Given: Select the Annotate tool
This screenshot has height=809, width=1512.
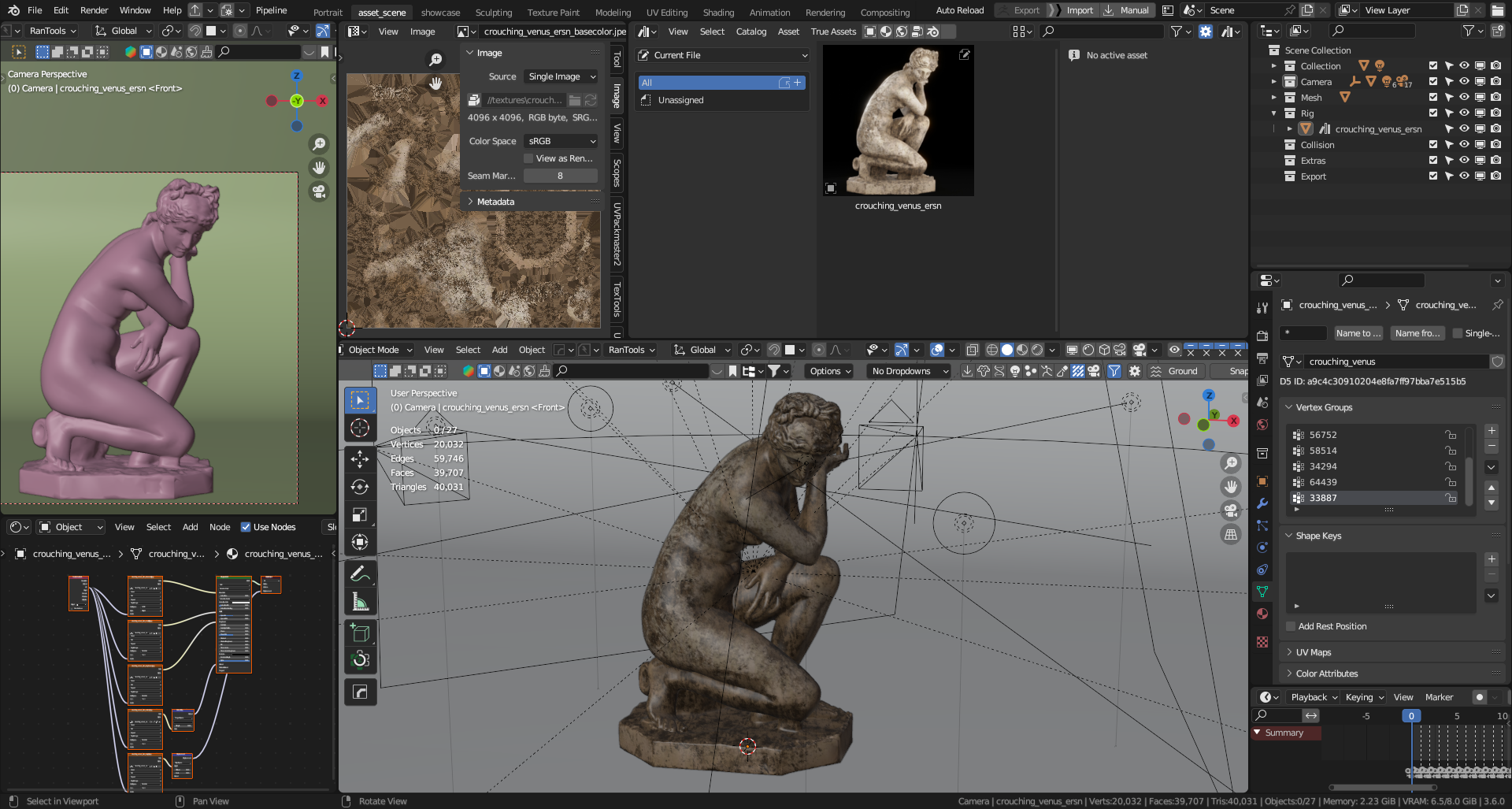Looking at the screenshot, I should tap(360, 573).
